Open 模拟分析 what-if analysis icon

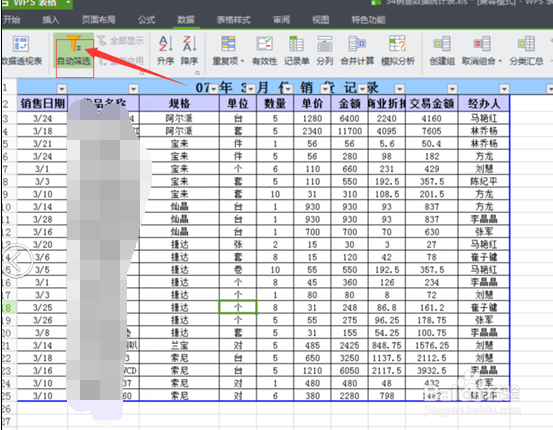[x=397, y=44]
